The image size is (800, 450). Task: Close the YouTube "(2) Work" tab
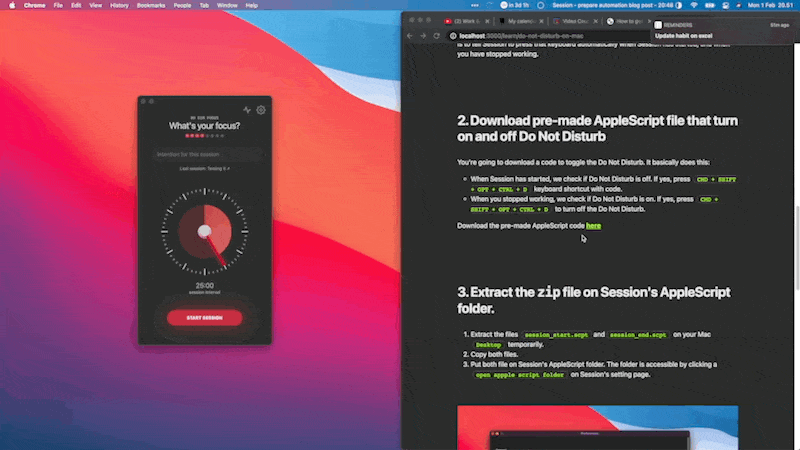pos(487,21)
